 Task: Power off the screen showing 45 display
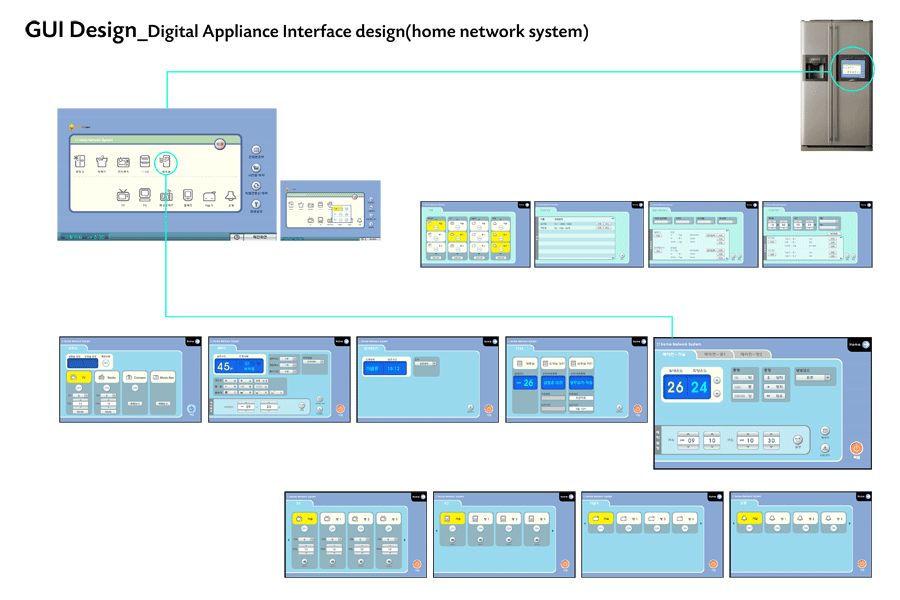coord(340,409)
